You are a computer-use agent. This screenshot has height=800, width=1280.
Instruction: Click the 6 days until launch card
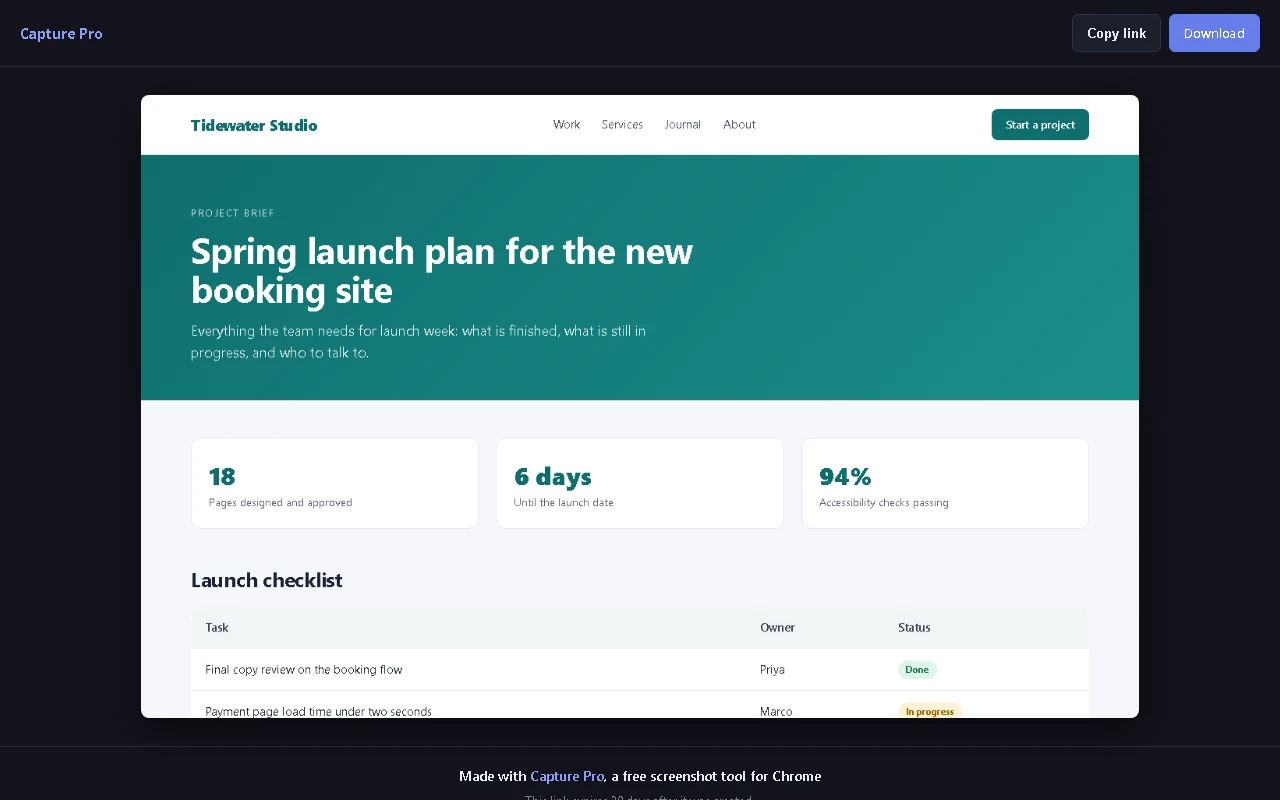640,483
